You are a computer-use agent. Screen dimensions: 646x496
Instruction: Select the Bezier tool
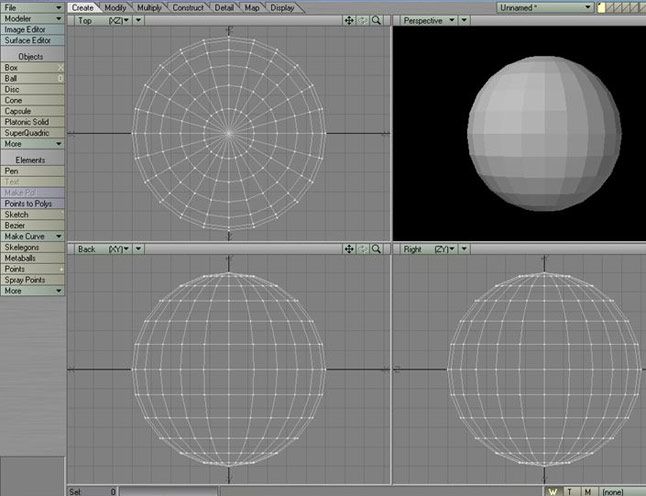[x=33, y=225]
